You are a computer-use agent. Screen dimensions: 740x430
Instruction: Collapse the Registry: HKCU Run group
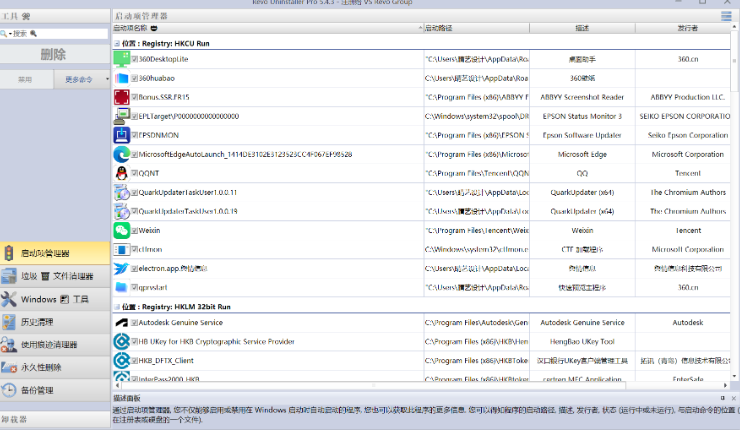pyautogui.click(x=116, y=43)
